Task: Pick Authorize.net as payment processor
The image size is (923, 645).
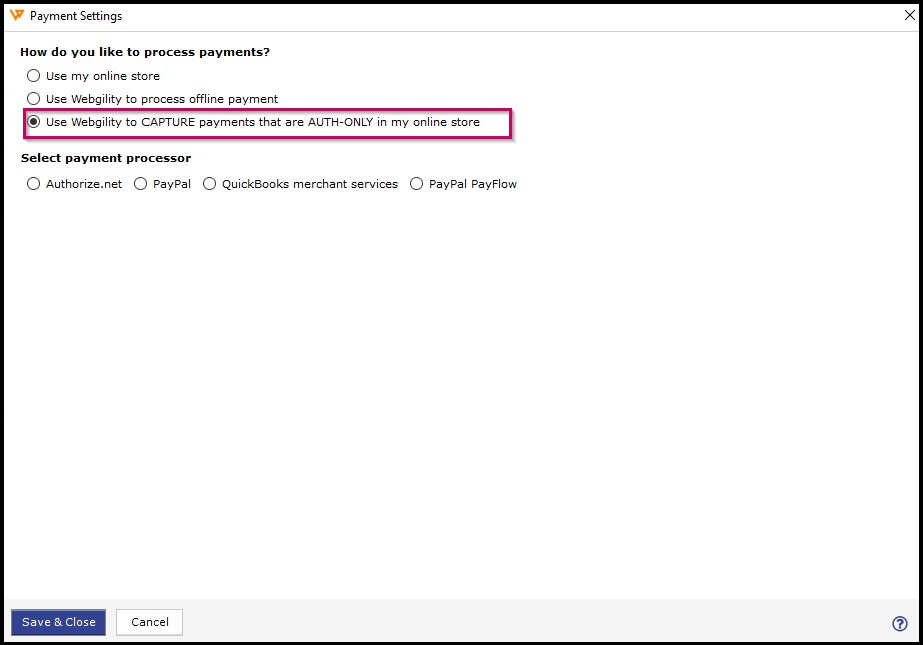Action: pyautogui.click(x=34, y=184)
